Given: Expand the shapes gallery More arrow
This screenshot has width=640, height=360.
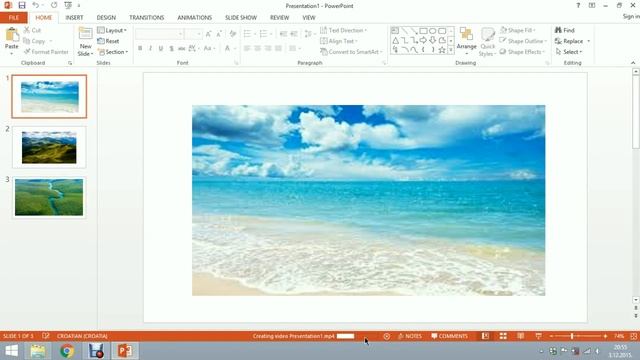Looking at the screenshot, I should 451,50.
